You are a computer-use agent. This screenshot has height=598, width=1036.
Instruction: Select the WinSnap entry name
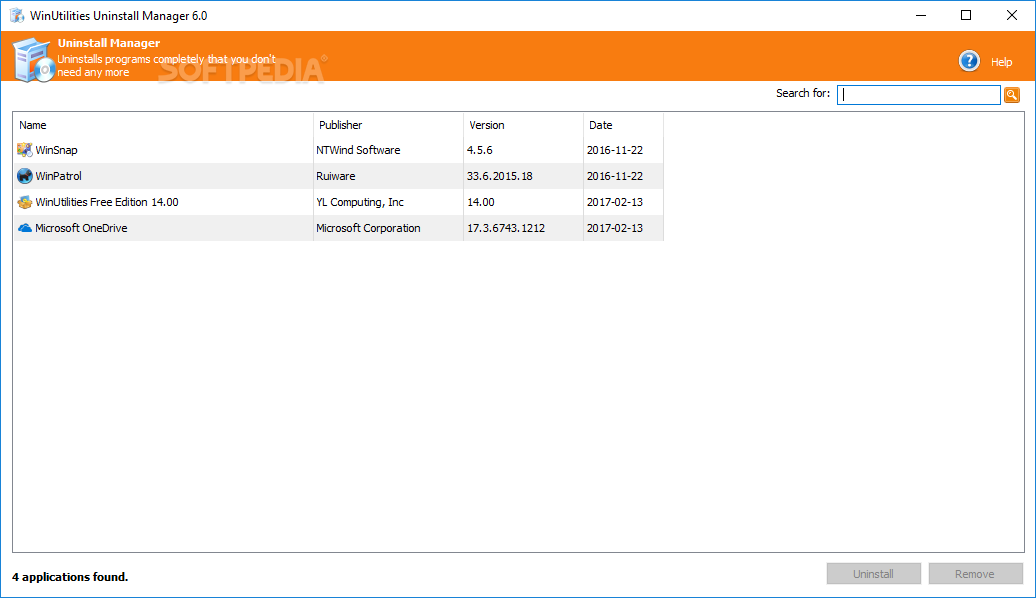[x=56, y=150]
